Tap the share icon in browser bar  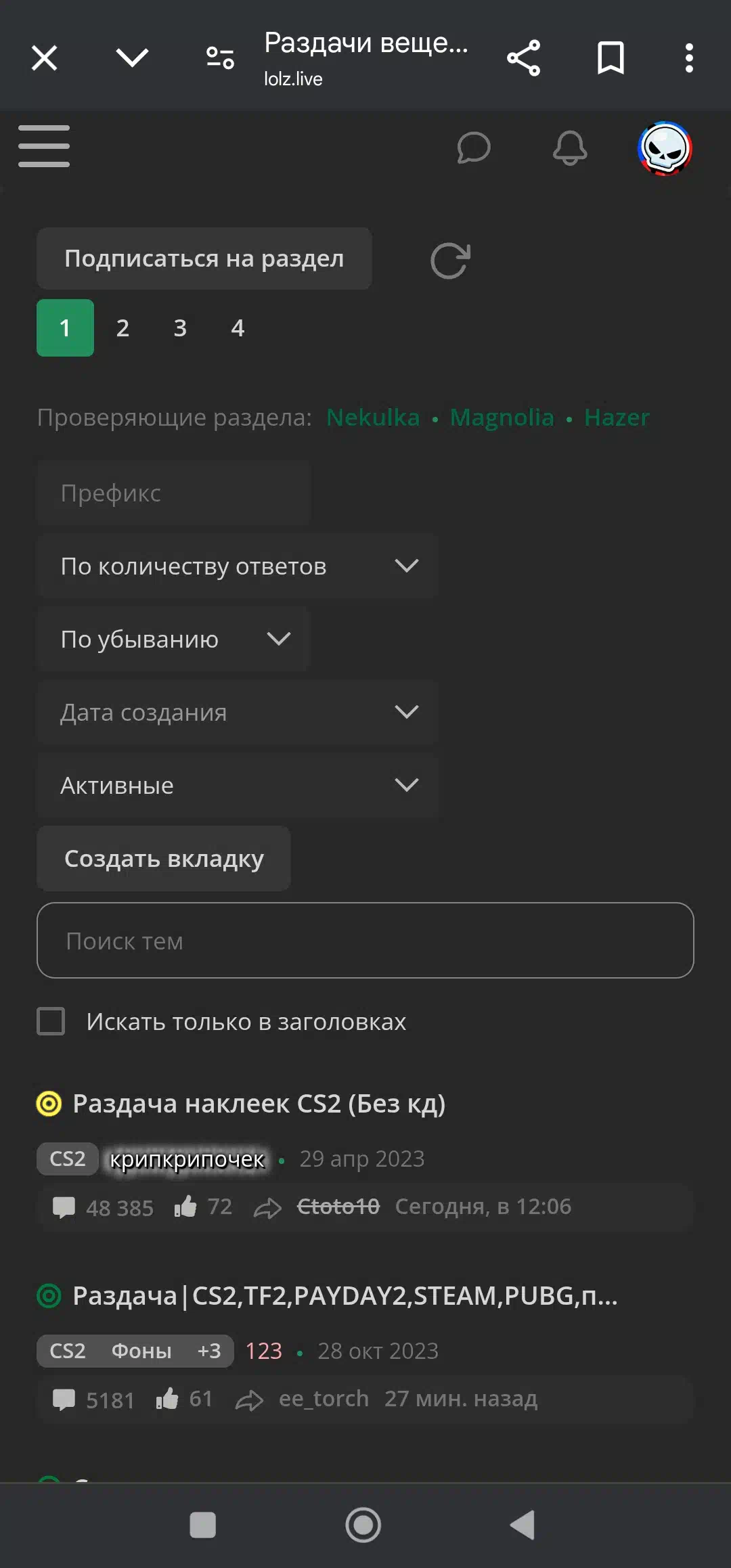[x=523, y=58]
